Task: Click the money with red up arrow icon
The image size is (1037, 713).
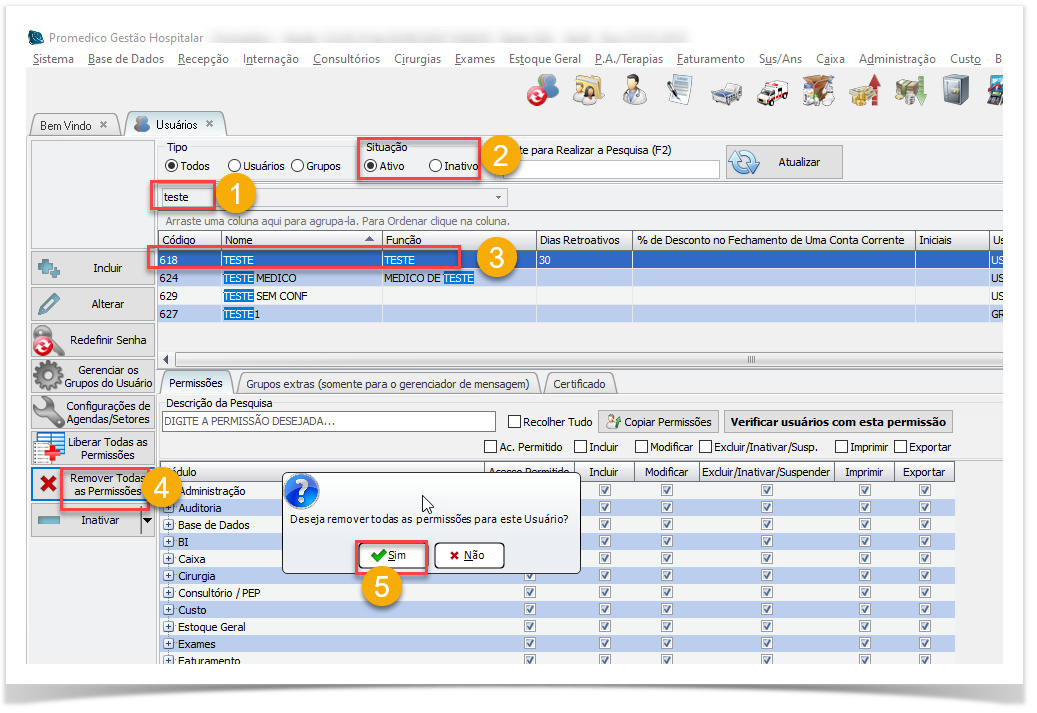Action: coord(864,91)
